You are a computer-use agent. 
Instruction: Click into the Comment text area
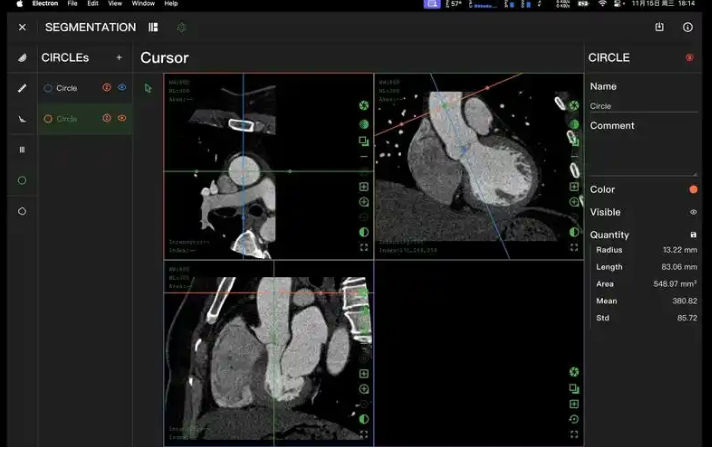click(x=643, y=154)
